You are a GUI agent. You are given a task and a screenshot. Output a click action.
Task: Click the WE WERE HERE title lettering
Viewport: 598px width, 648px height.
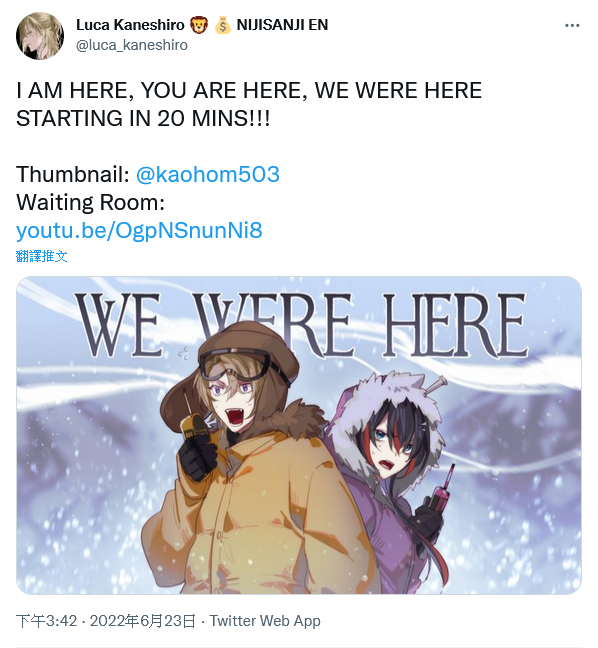(301, 326)
